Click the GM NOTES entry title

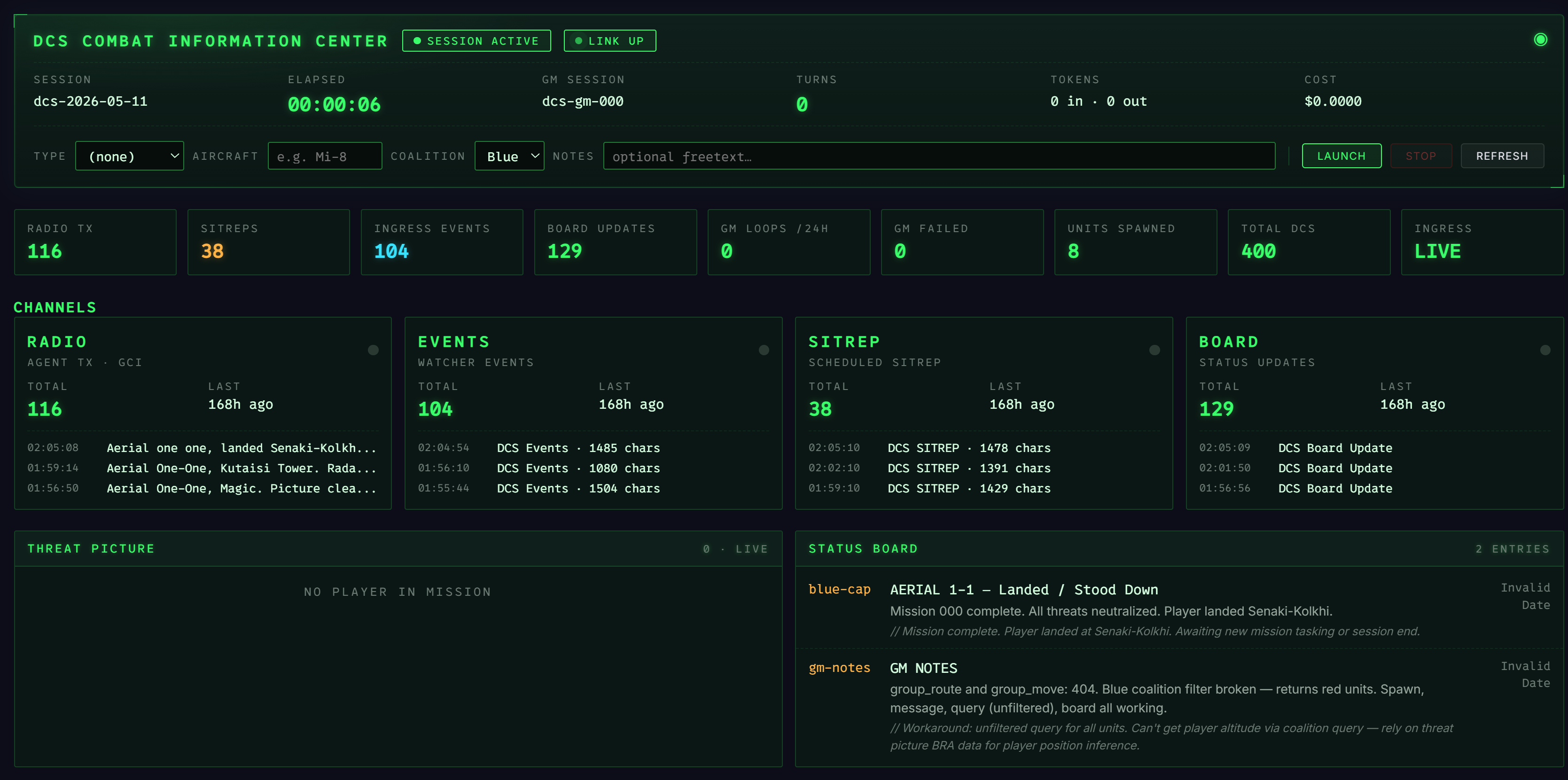click(x=923, y=669)
